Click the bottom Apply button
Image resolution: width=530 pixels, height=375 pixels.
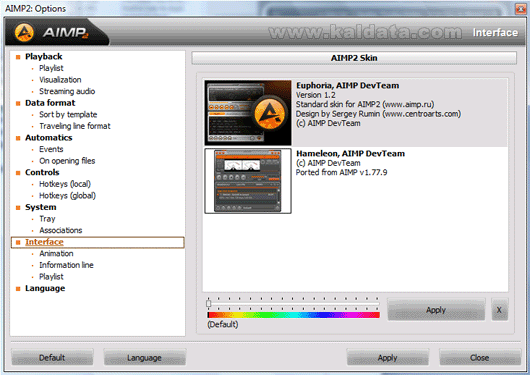(387, 357)
